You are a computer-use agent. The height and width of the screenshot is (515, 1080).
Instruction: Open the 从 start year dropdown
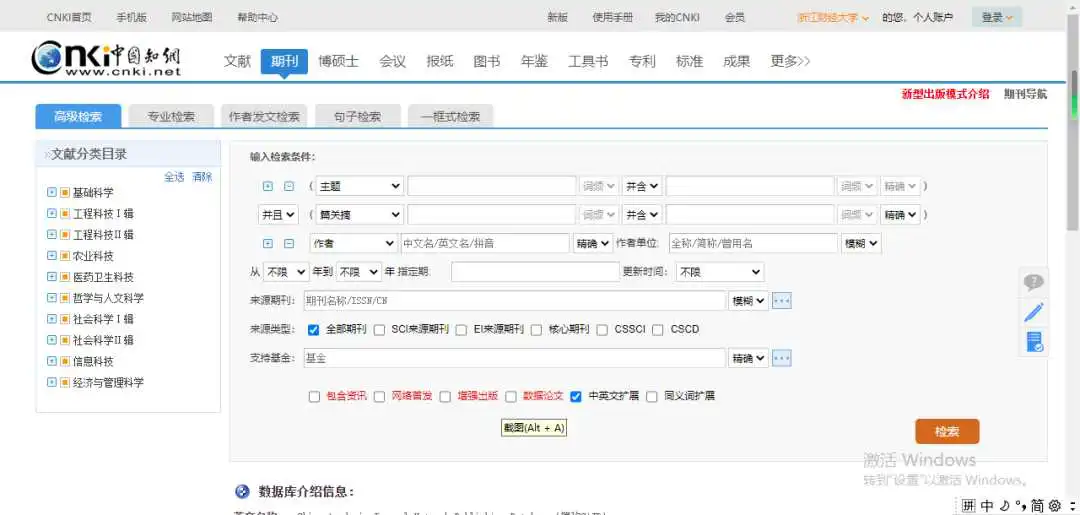[285, 272]
